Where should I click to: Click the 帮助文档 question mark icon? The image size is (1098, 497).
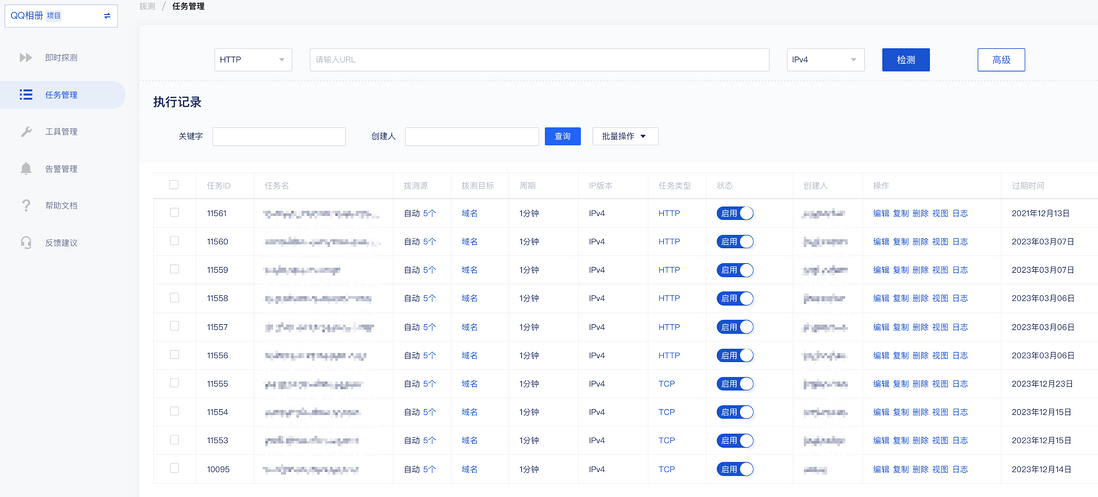26,206
